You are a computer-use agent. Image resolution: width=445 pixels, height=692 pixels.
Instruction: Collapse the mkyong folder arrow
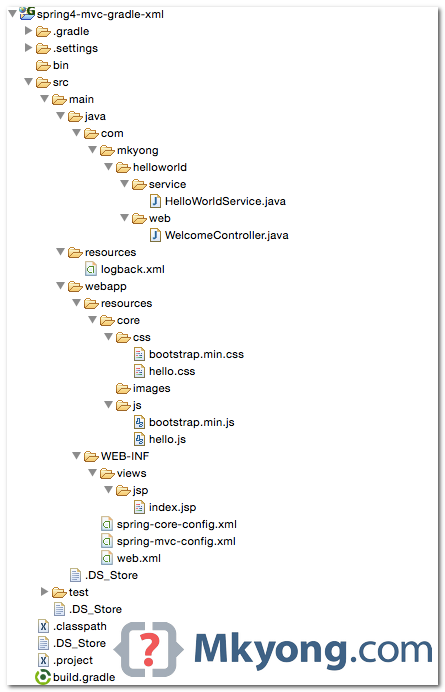[93, 150]
